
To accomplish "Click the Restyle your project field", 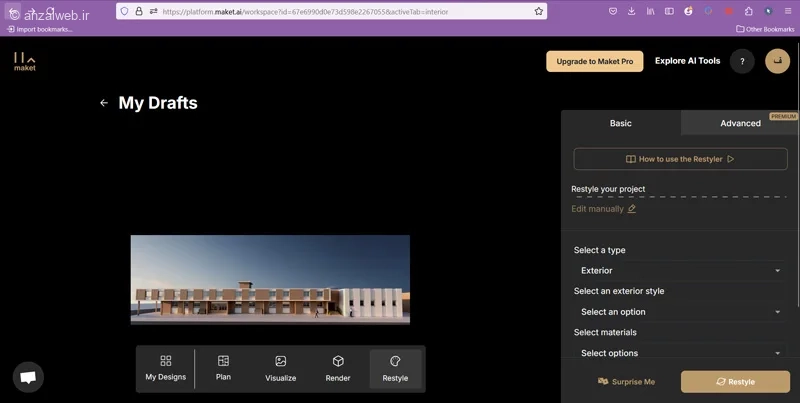I will [679, 189].
